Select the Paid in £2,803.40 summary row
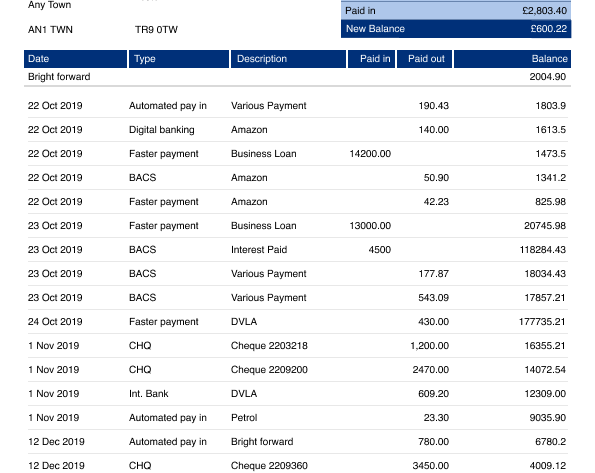This screenshot has width=595, height=473. [456, 11]
